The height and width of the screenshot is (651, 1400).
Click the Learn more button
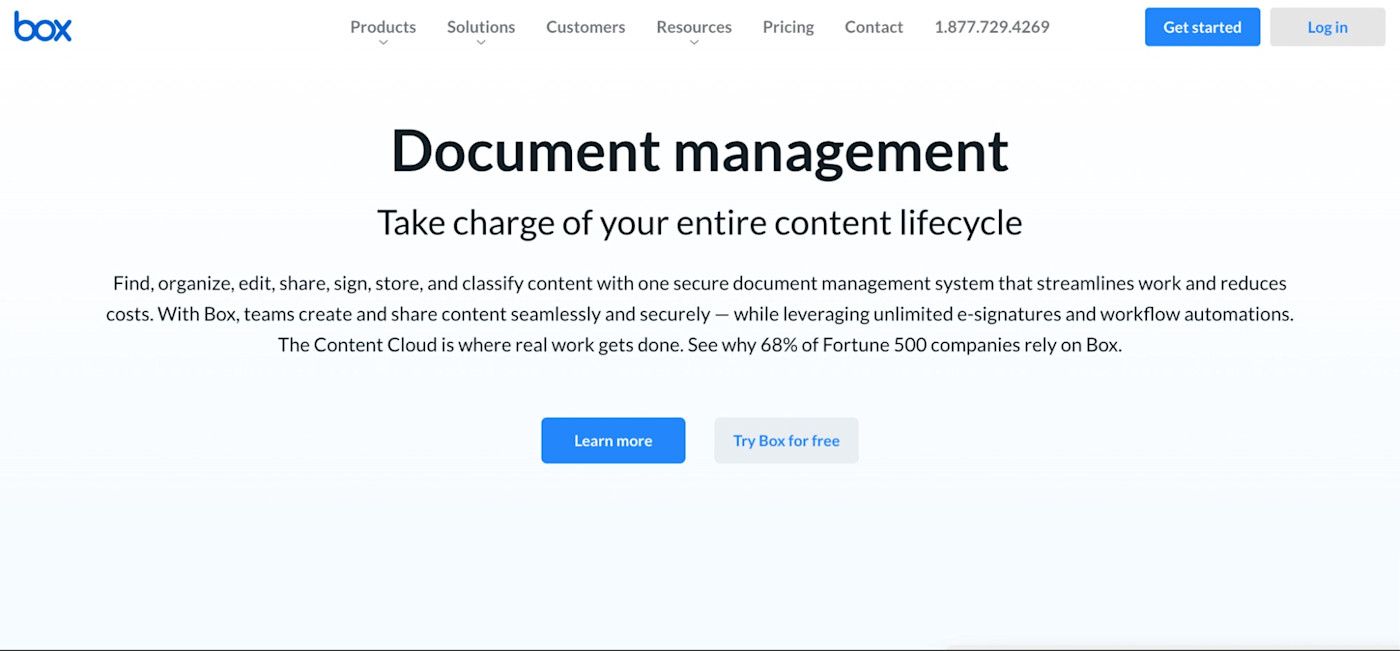pos(613,440)
